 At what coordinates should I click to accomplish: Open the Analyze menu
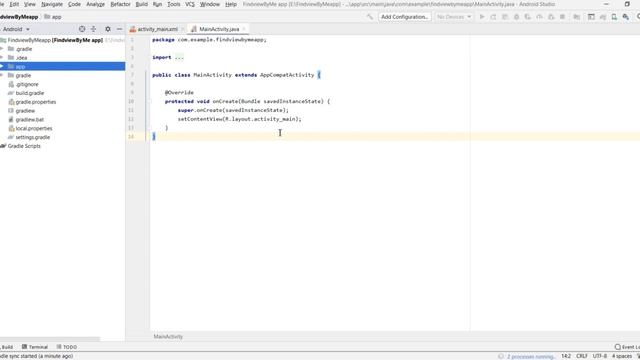(x=96, y=4)
